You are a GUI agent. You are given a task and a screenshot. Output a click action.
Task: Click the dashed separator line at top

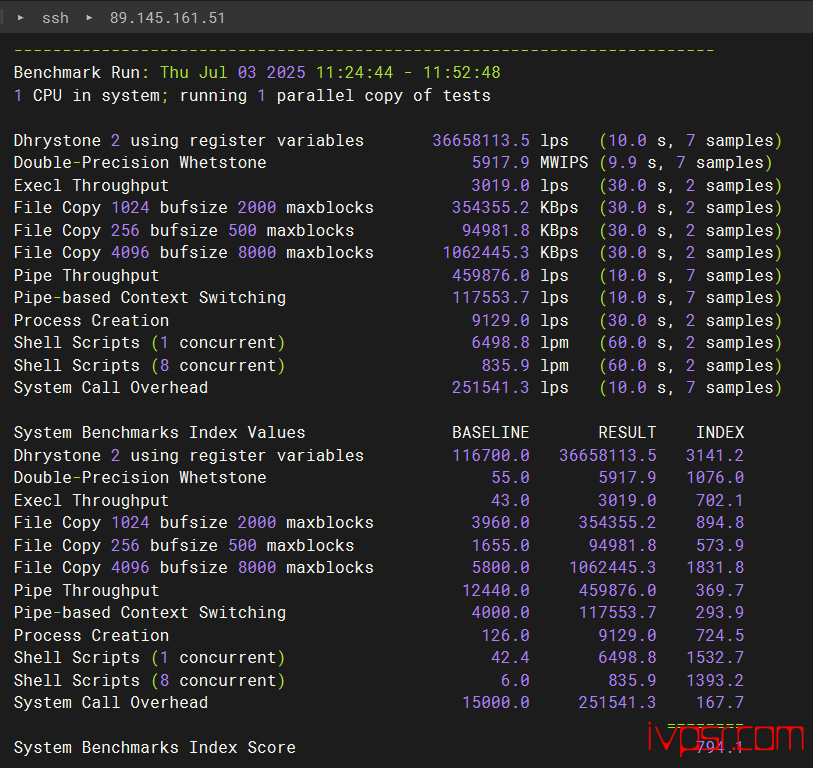[x=364, y=50]
